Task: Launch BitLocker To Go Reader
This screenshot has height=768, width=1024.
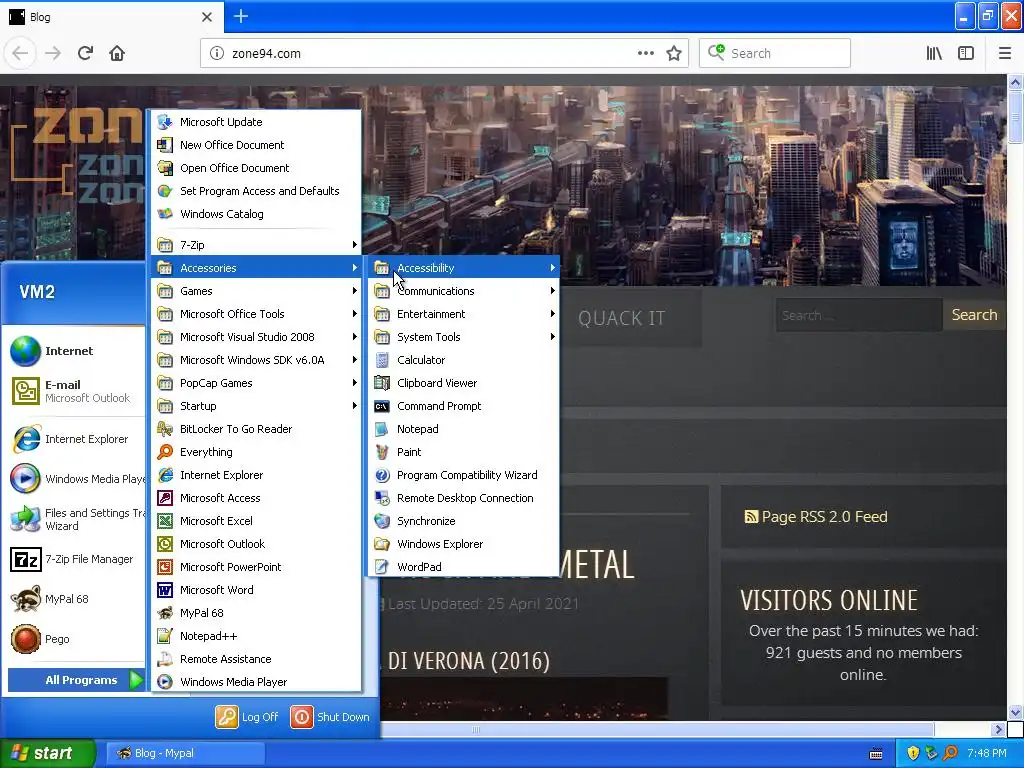Action: [256, 428]
